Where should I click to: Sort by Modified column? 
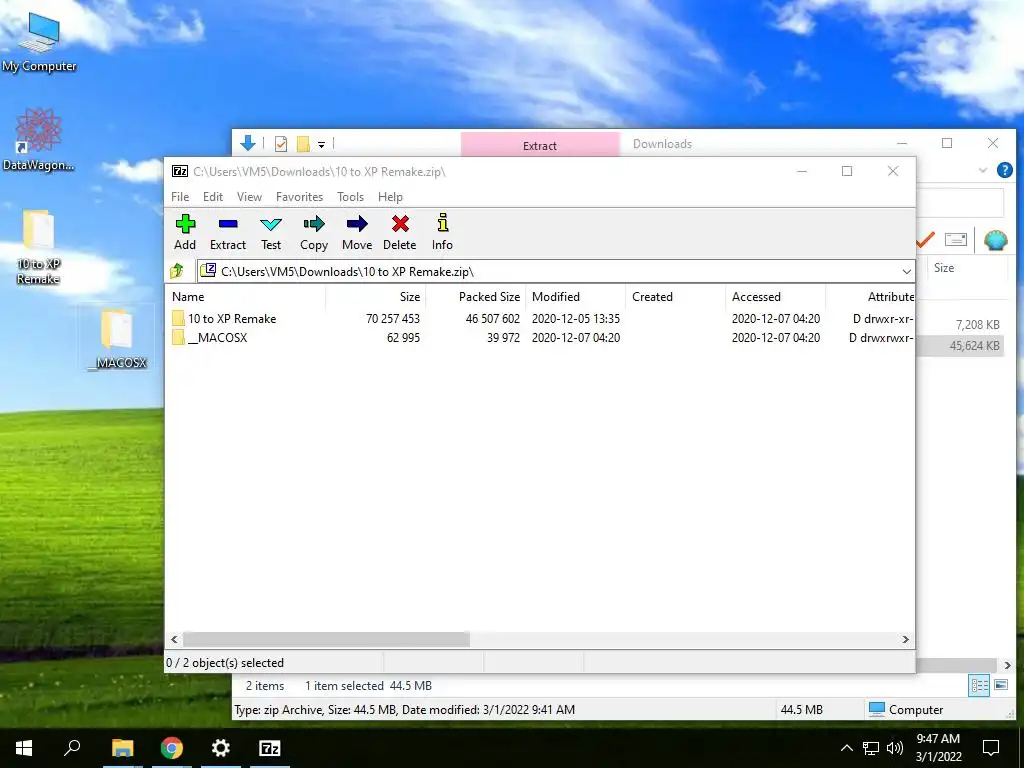575,296
